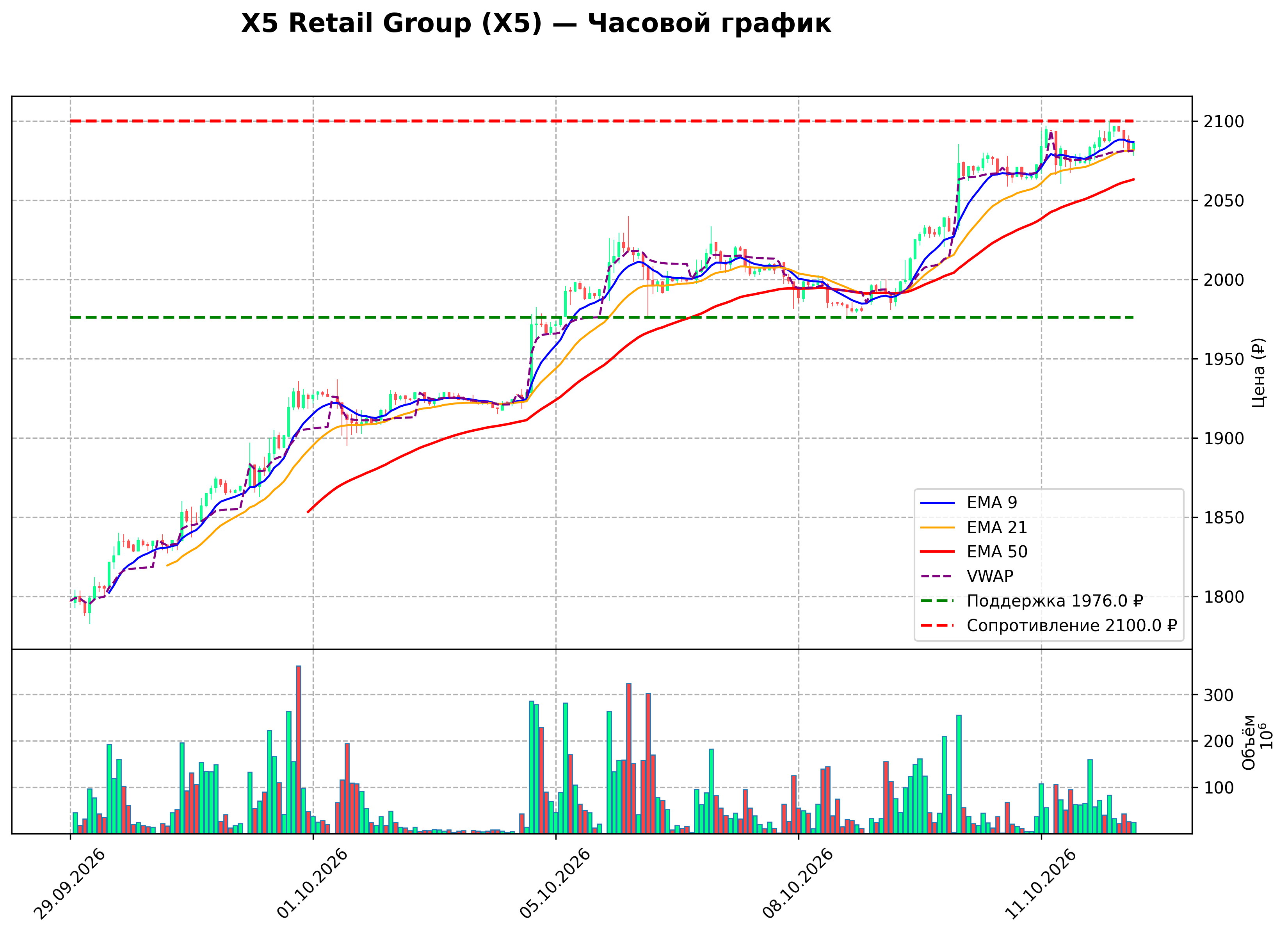Click the date label 08.10.2026
Screen dimensions: 1288x934
tap(797, 884)
